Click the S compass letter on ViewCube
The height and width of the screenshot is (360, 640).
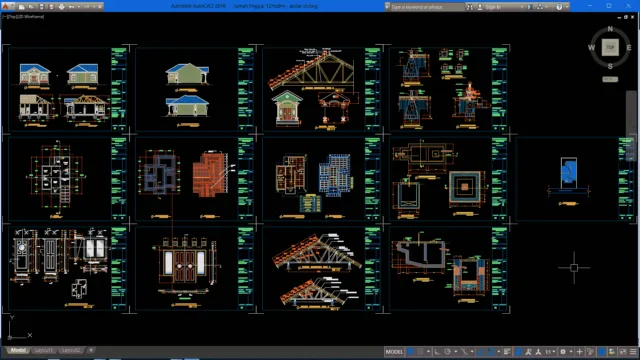point(610,66)
